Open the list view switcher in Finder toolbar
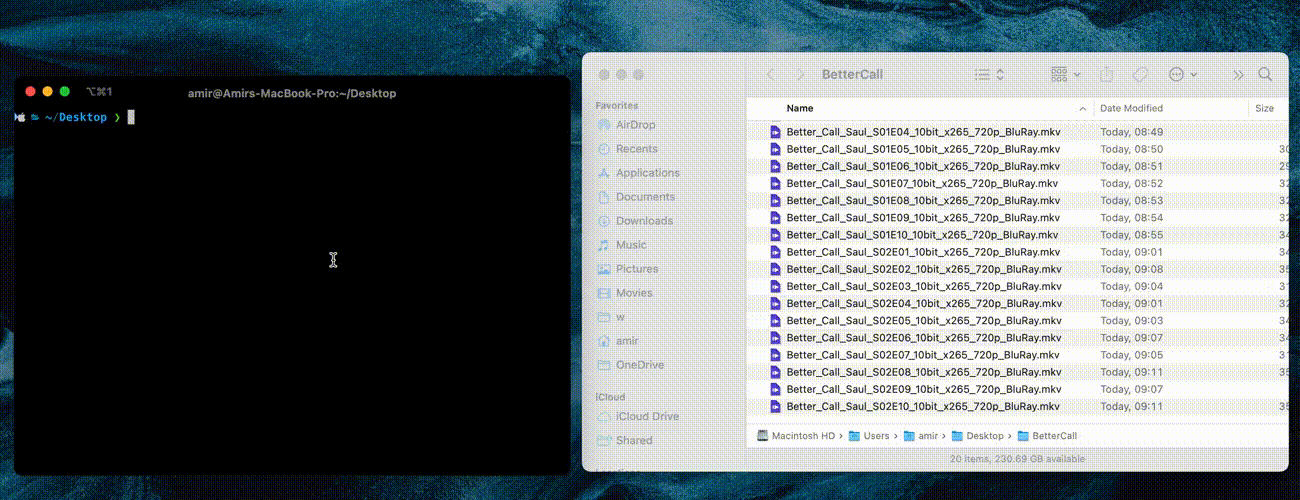1300x500 pixels. point(990,75)
